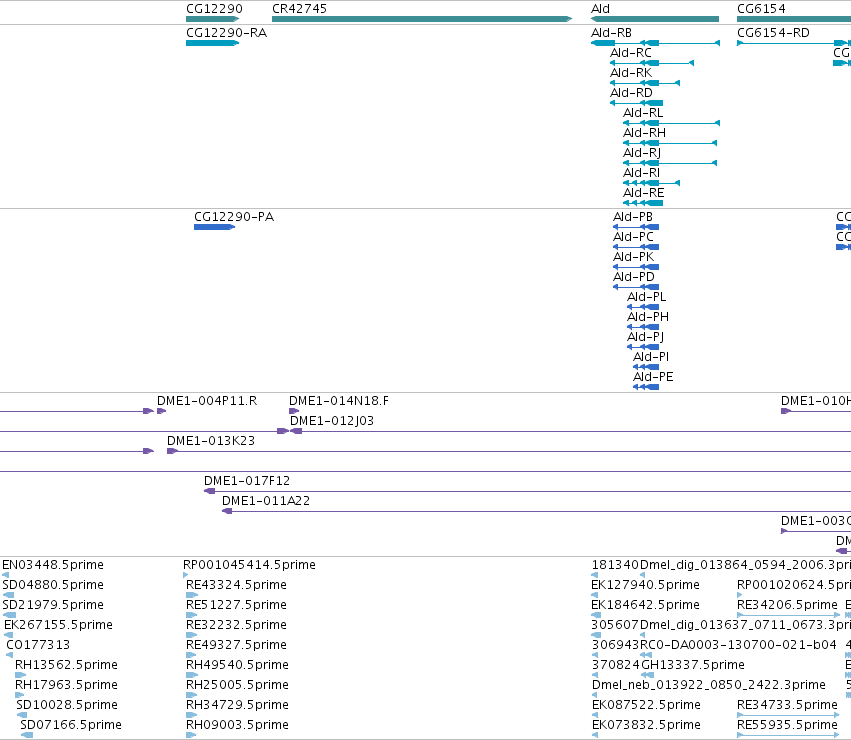The height and width of the screenshot is (740, 851).
Task: Select the Ald-PD protein label
Action: pos(634,277)
